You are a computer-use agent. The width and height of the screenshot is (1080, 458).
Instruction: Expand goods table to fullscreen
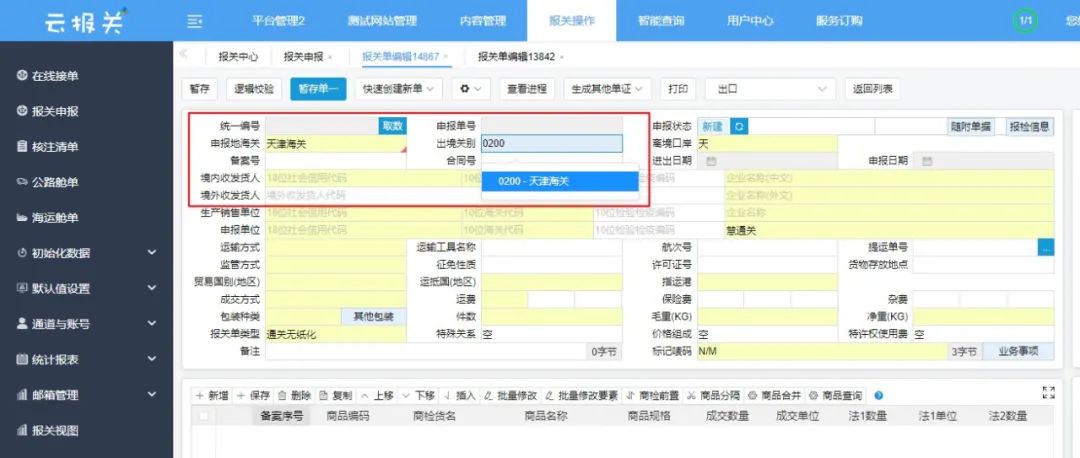click(1048, 393)
